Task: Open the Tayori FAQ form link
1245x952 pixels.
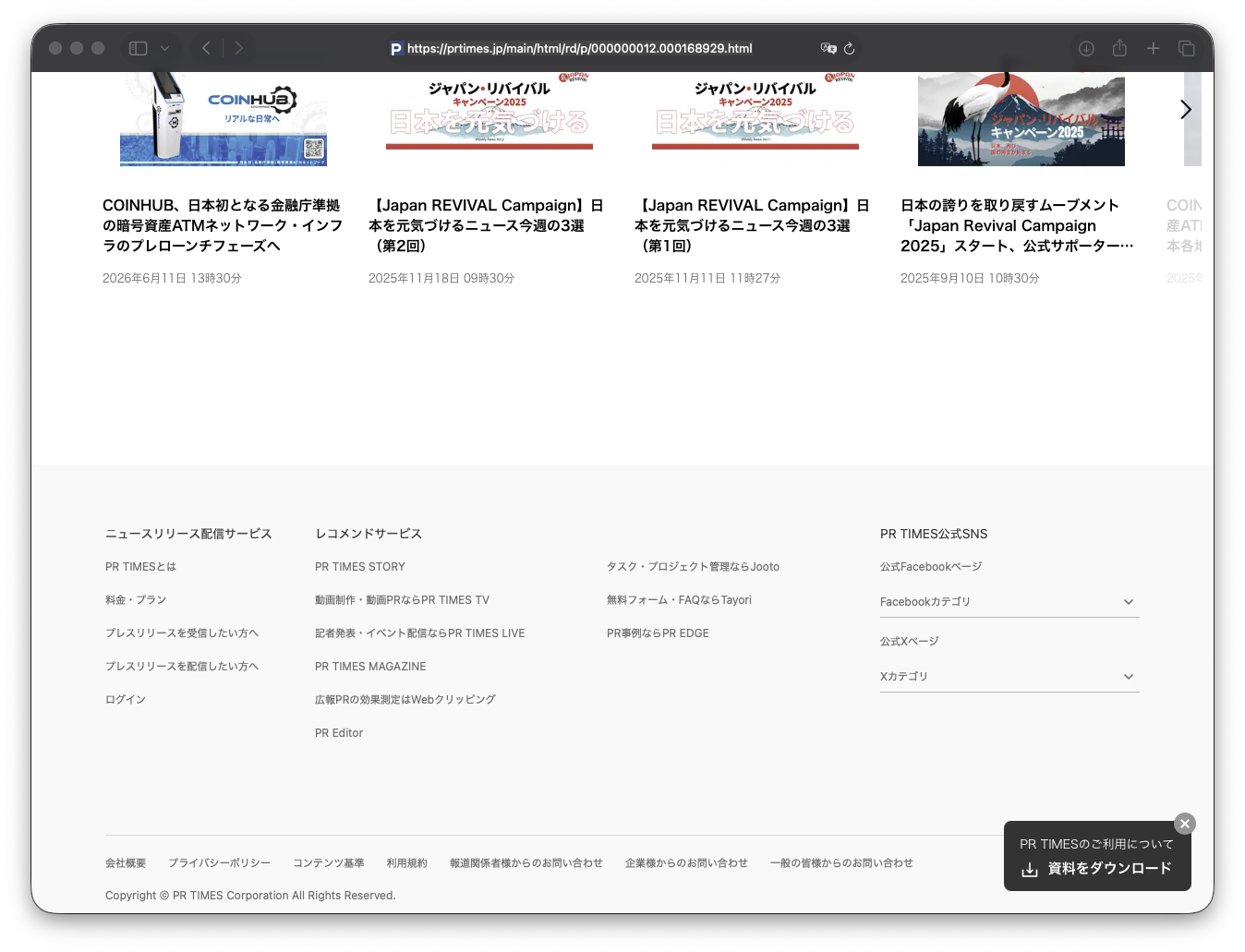Action: (679, 600)
